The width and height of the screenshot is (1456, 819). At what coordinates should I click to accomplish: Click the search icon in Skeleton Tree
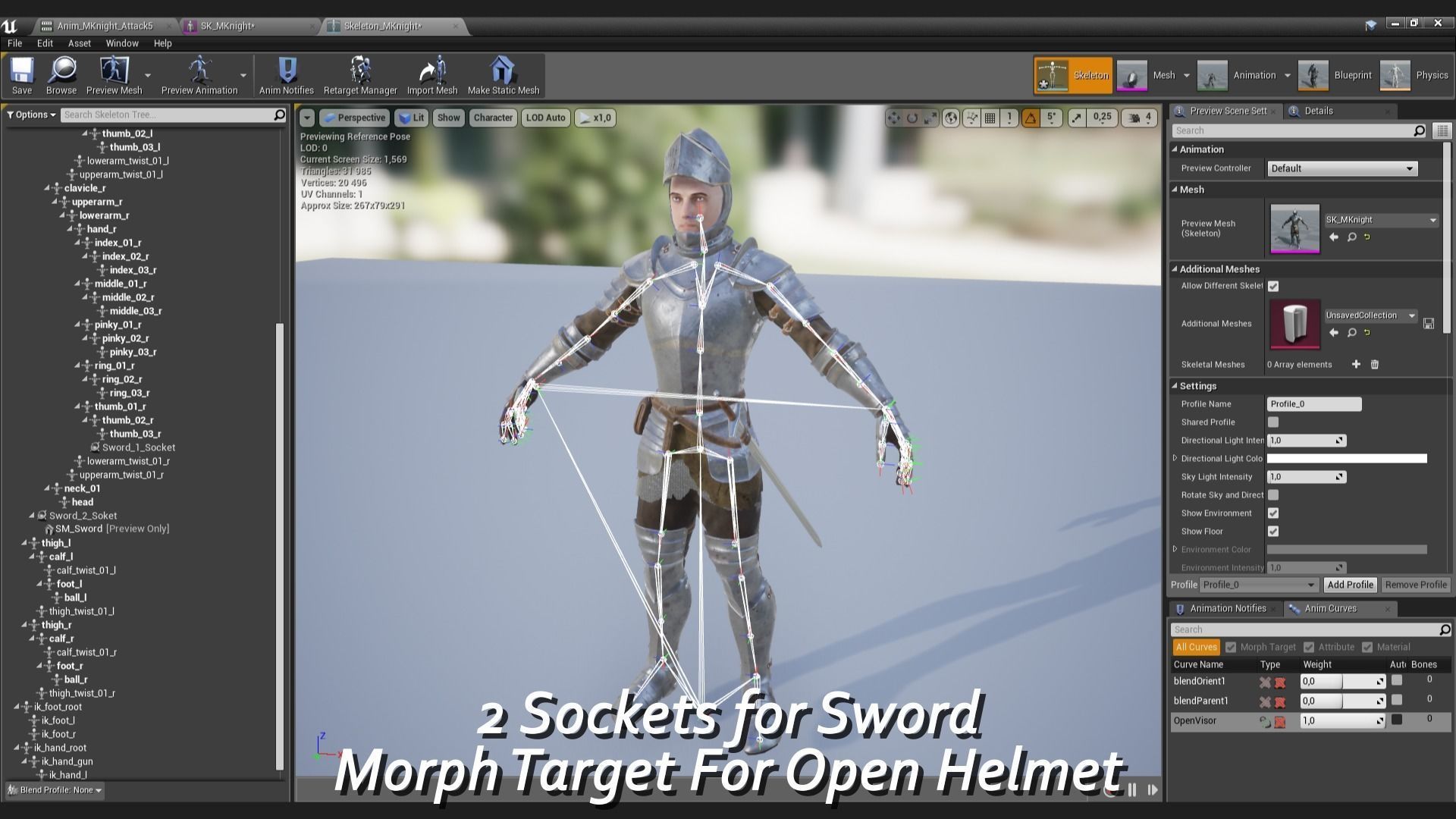click(279, 115)
